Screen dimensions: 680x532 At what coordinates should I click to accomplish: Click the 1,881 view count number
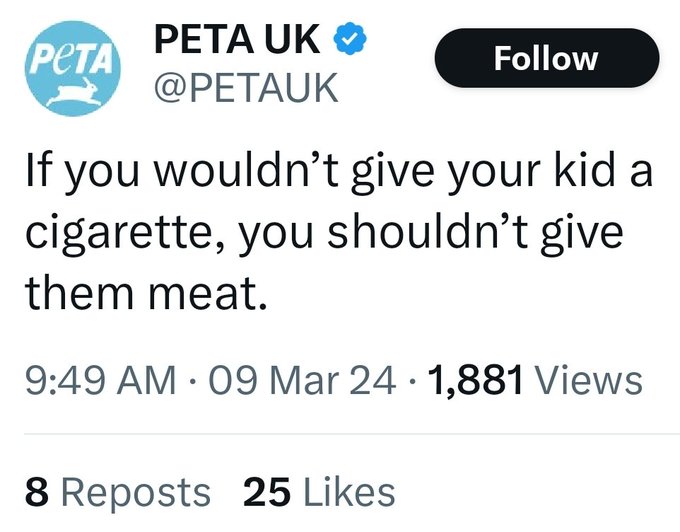pos(476,380)
